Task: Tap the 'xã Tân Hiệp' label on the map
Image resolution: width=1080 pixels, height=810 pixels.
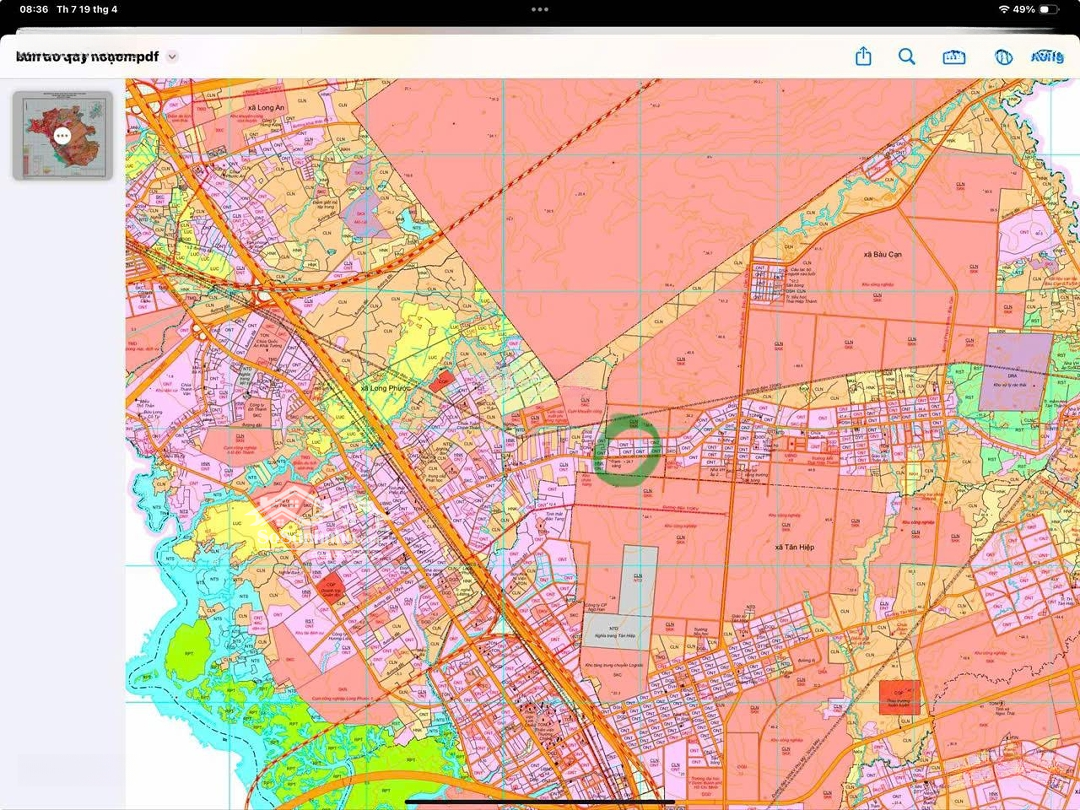Action: click(x=792, y=547)
